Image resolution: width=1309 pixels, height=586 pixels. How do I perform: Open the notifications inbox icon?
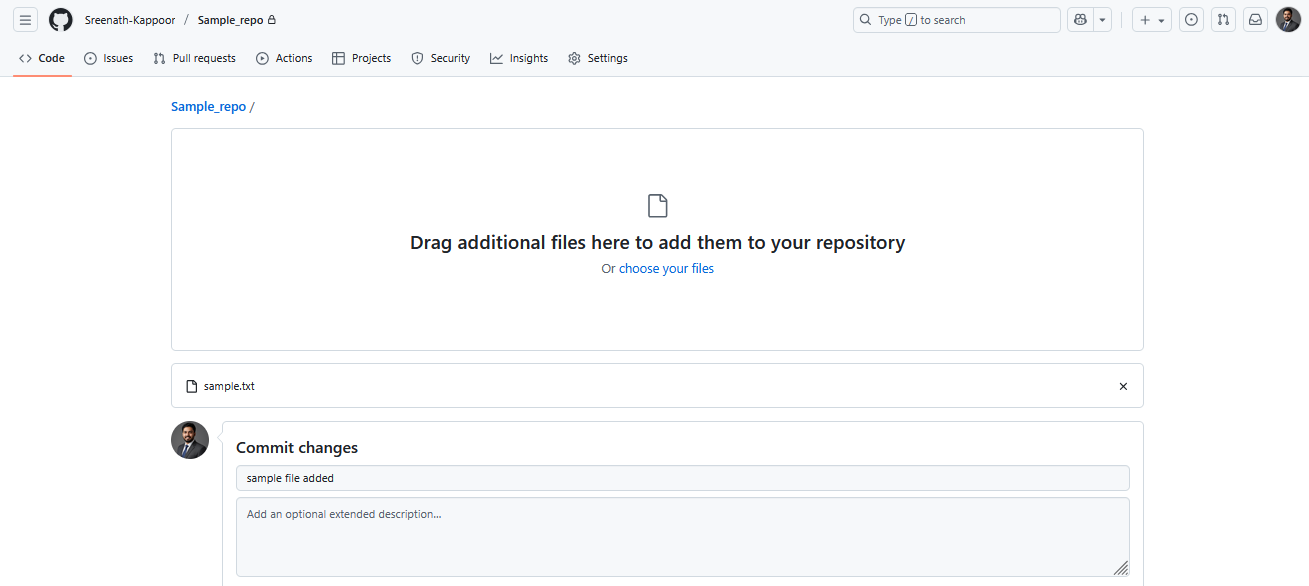pos(1255,20)
